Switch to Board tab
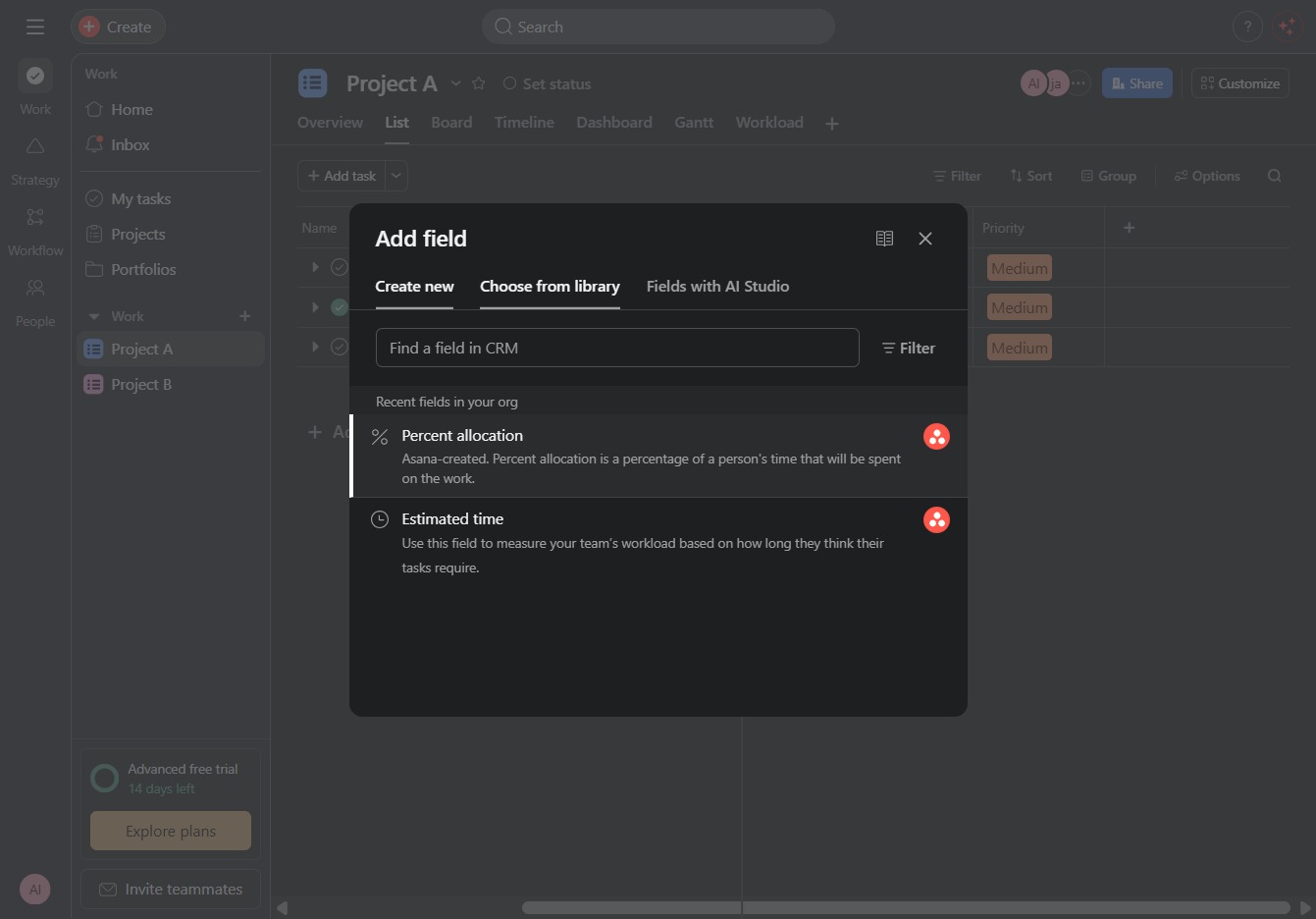This screenshot has height=919, width=1316. coord(451,123)
